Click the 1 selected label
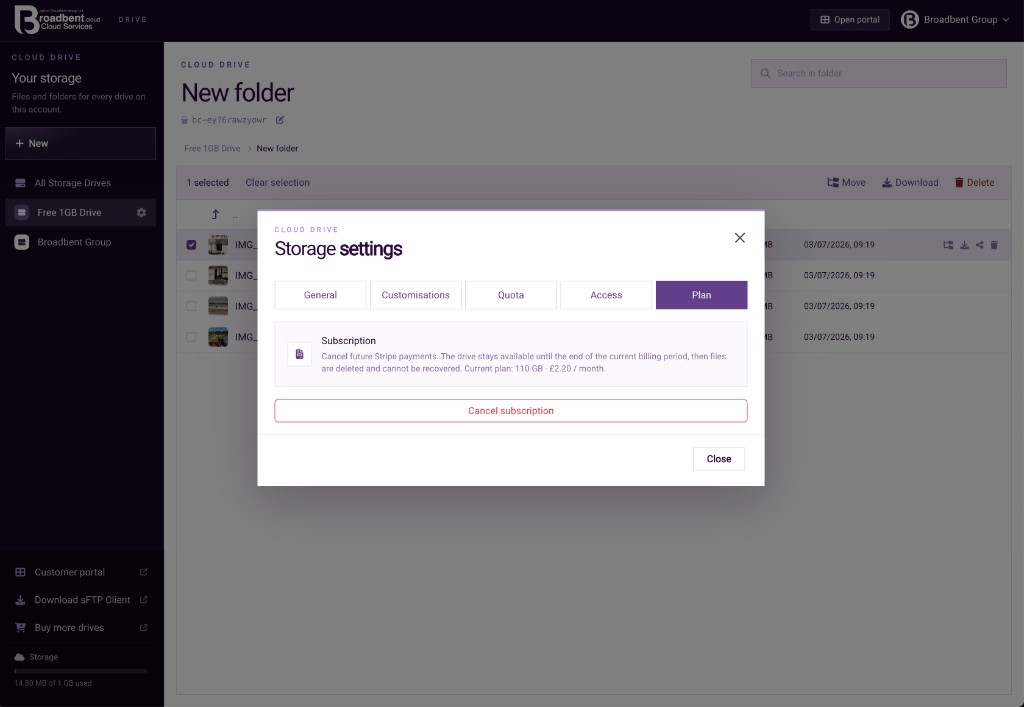This screenshot has height=707, width=1024. point(208,183)
